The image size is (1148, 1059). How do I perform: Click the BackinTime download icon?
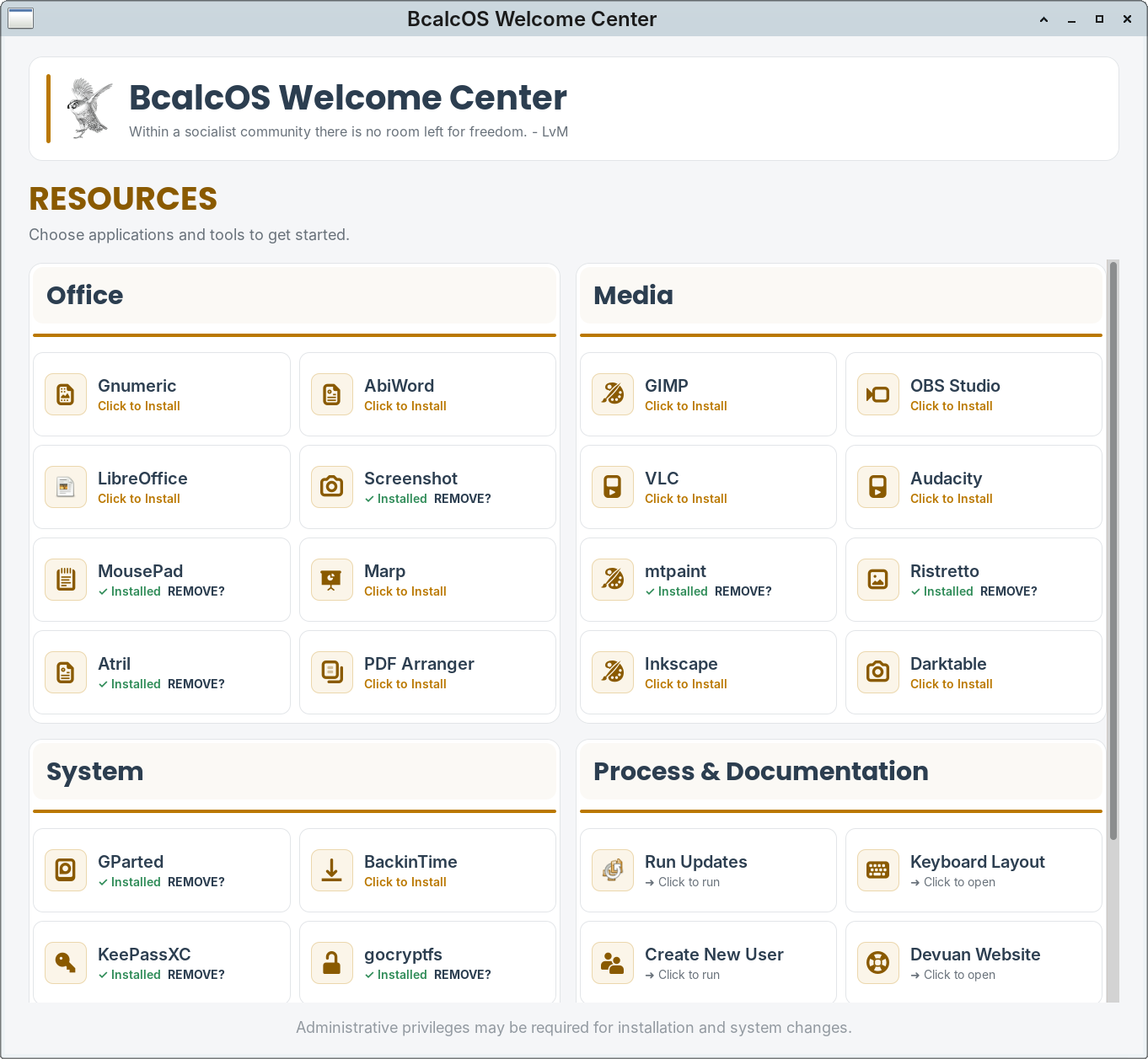[x=332, y=870]
